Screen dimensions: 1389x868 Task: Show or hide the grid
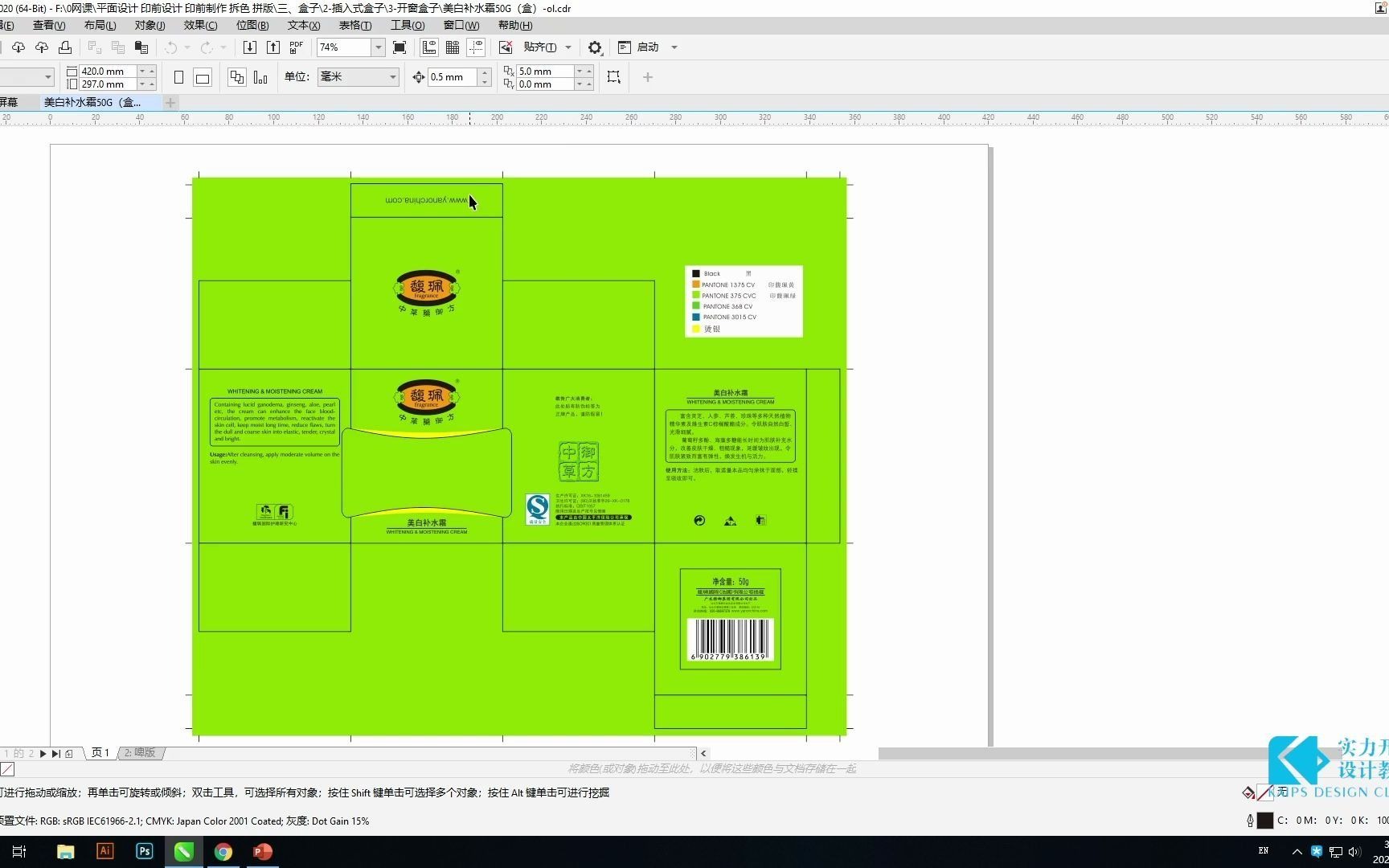coord(453,47)
